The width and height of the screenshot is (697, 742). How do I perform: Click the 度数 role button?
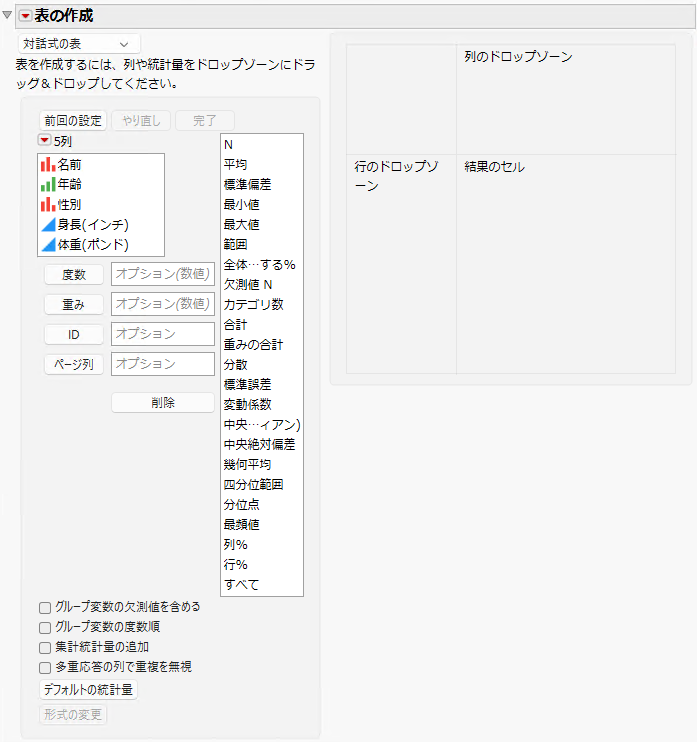click(74, 274)
